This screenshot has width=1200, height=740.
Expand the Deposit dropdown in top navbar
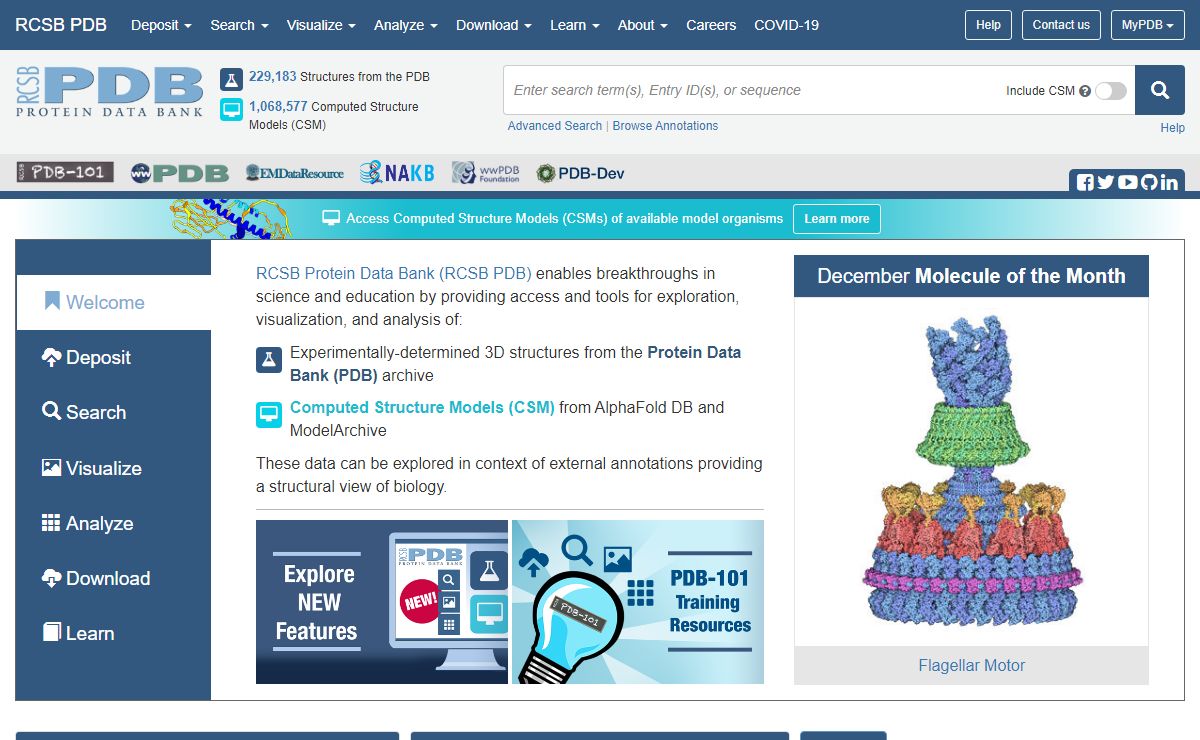[x=161, y=25]
